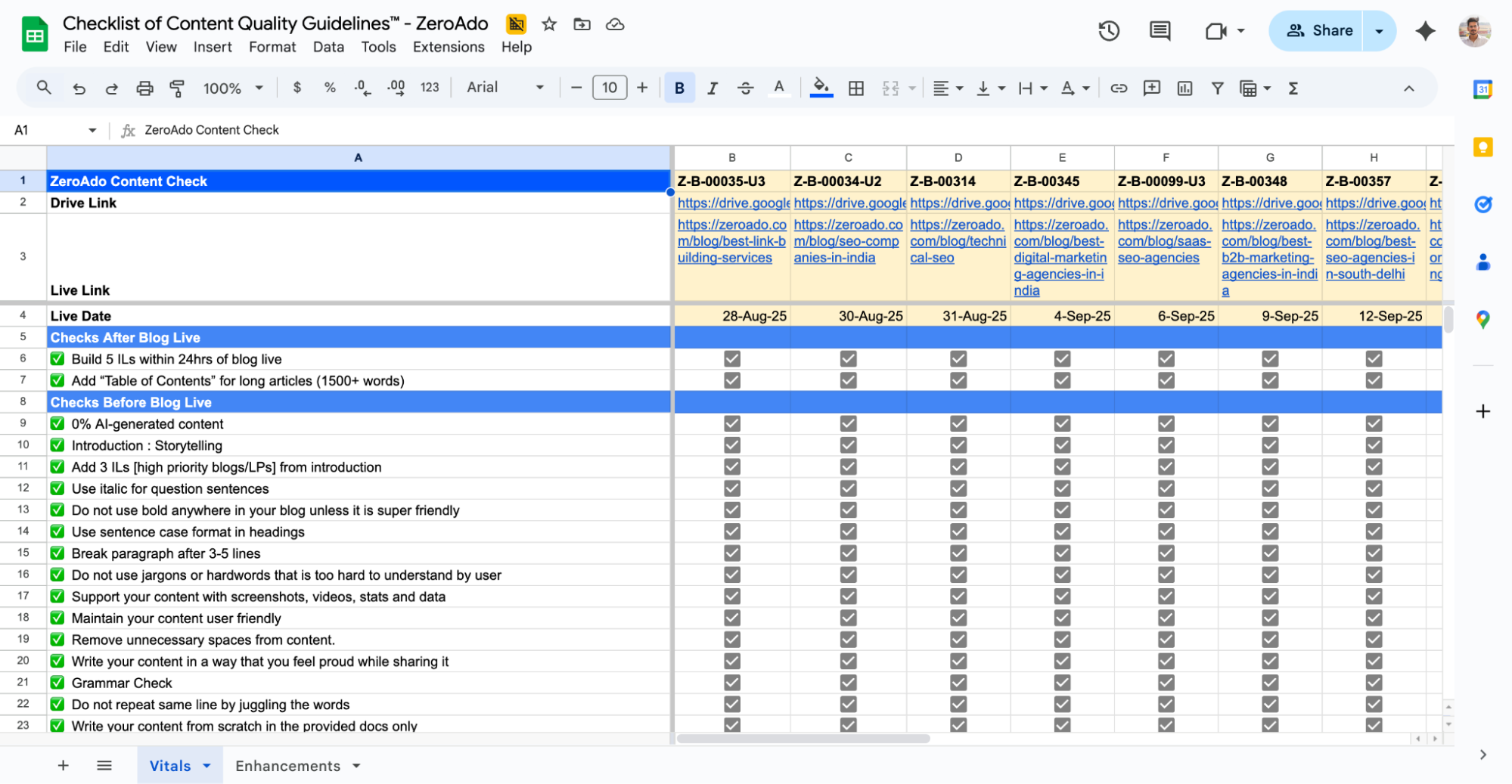Open the zoom percentage dropdown
Image resolution: width=1512 pixels, height=784 pixels.
(x=232, y=88)
